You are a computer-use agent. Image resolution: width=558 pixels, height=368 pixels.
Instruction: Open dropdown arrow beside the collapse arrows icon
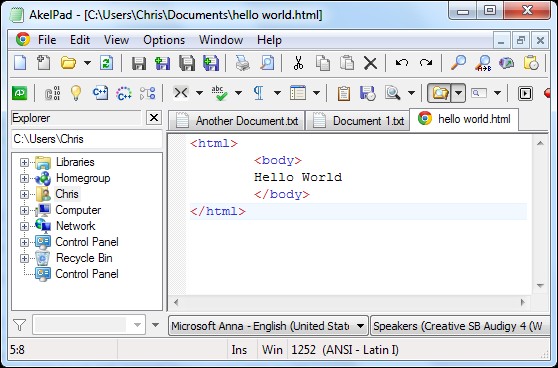[x=200, y=93]
